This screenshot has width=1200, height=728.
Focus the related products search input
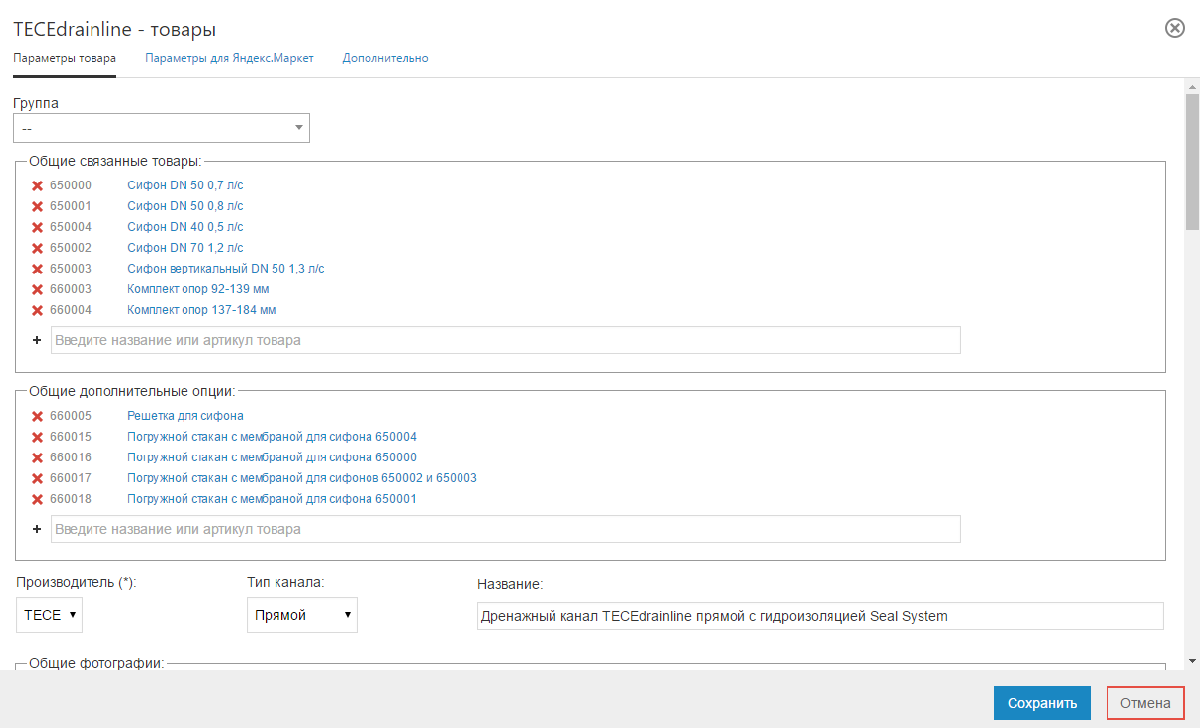click(506, 340)
